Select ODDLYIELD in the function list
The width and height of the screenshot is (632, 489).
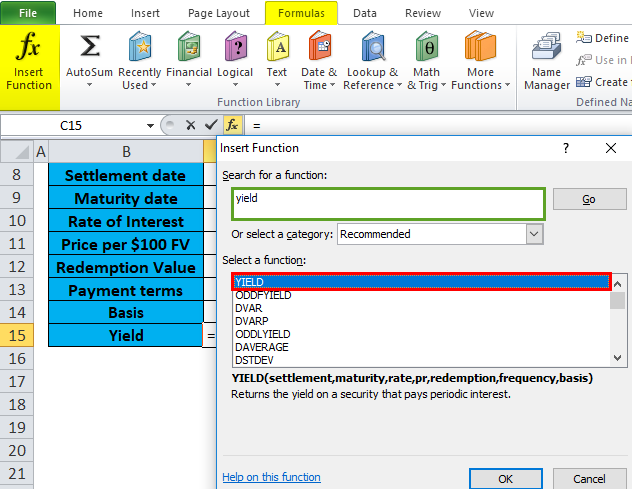coord(422,334)
